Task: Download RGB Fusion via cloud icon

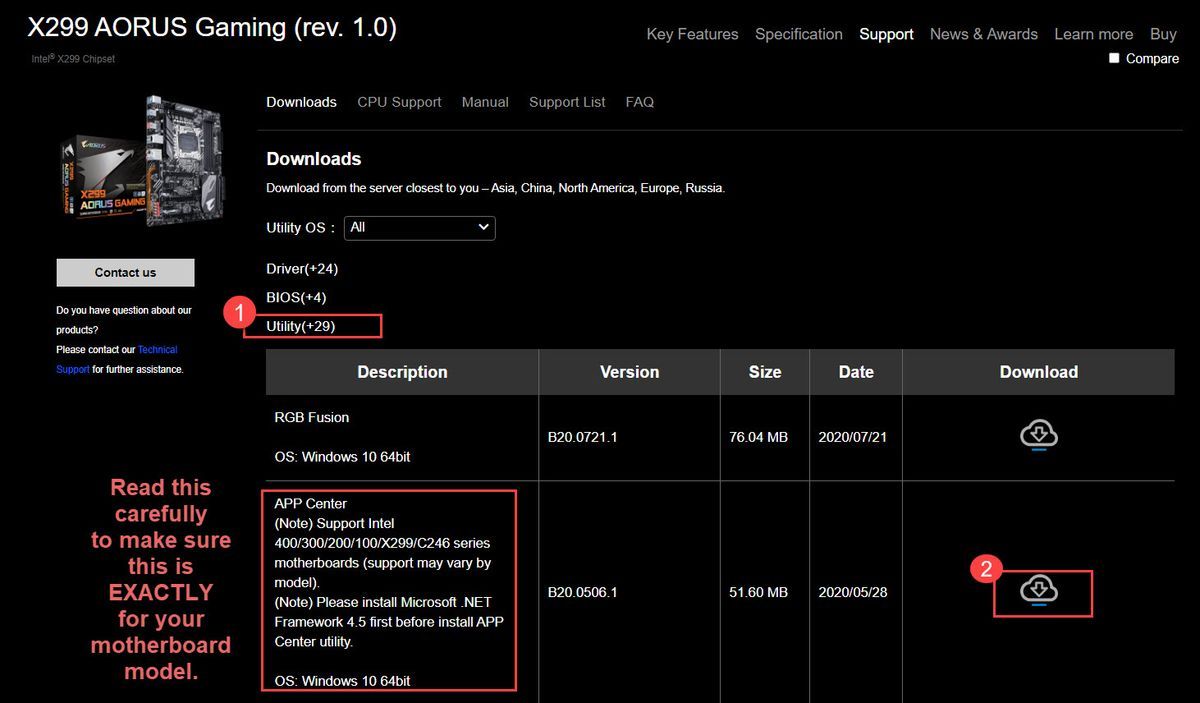Action: [x=1039, y=436]
